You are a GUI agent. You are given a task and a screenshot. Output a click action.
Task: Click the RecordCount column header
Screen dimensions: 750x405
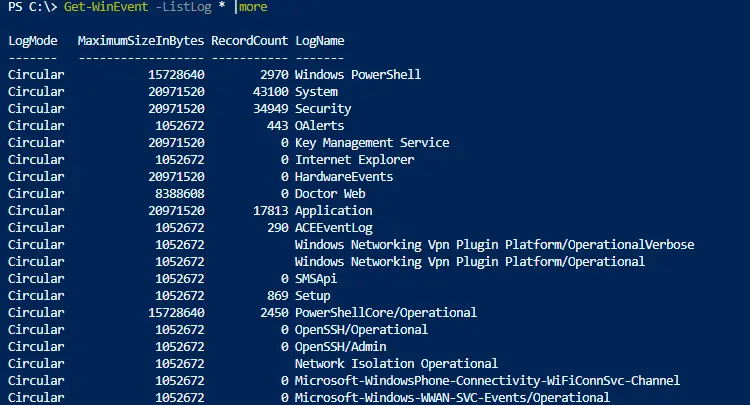coord(250,41)
